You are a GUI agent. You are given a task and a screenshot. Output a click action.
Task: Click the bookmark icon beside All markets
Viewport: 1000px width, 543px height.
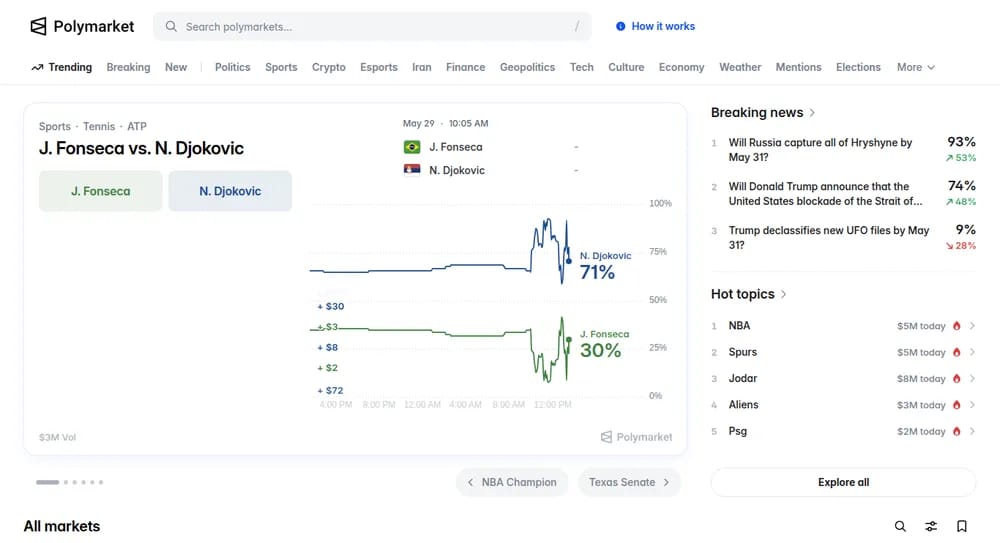[x=962, y=526]
